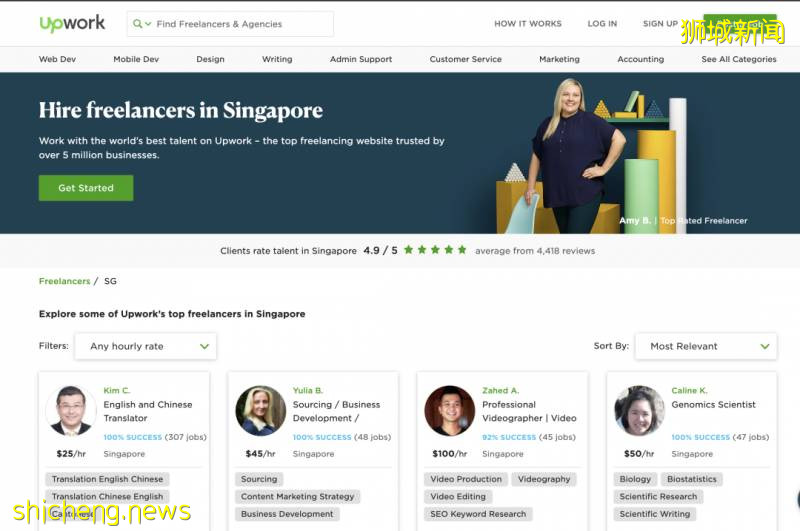Viewport: 800px width, 531px height.
Task: Open the How It Works link
Action: click(x=530, y=24)
